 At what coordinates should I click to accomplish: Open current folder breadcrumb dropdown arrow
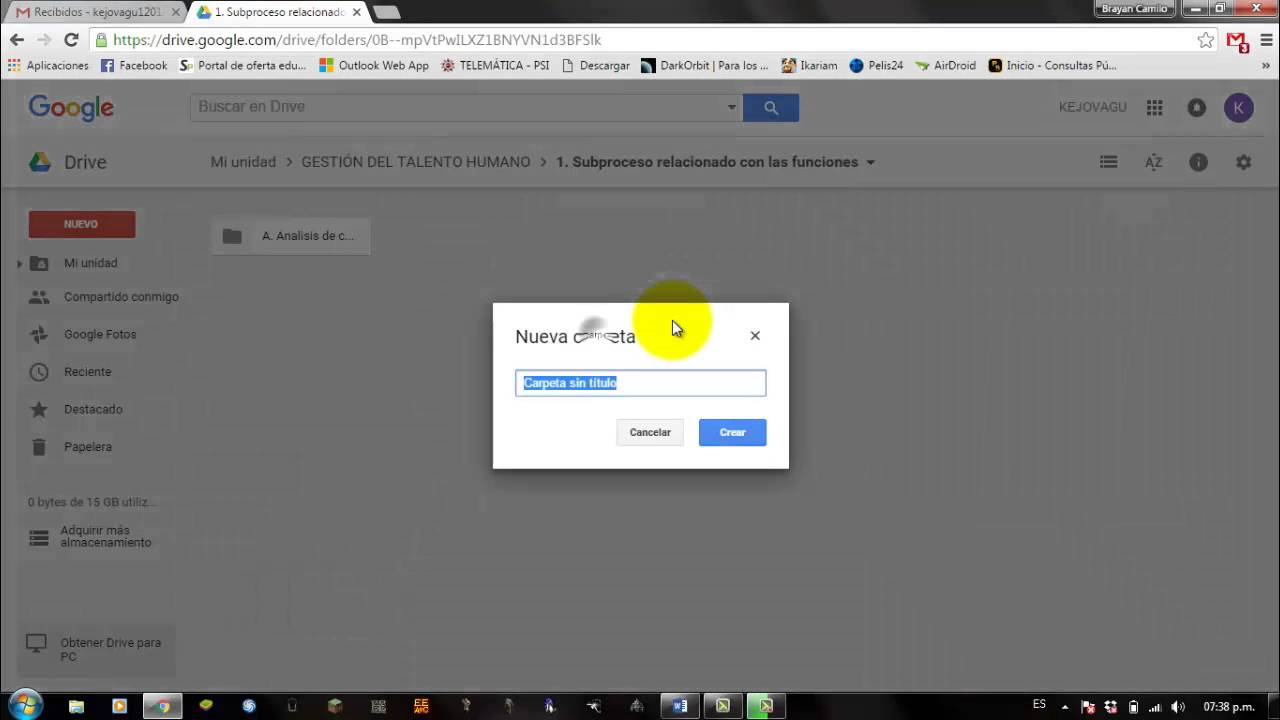[x=870, y=162]
